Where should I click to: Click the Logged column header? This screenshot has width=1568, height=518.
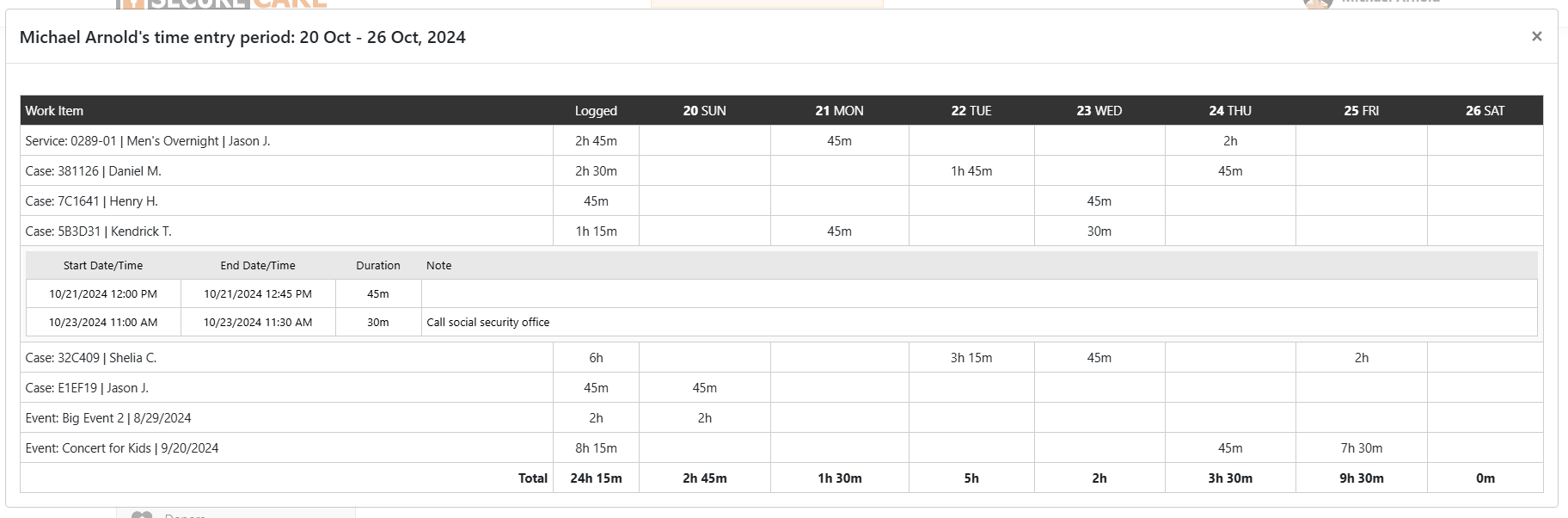(596, 110)
